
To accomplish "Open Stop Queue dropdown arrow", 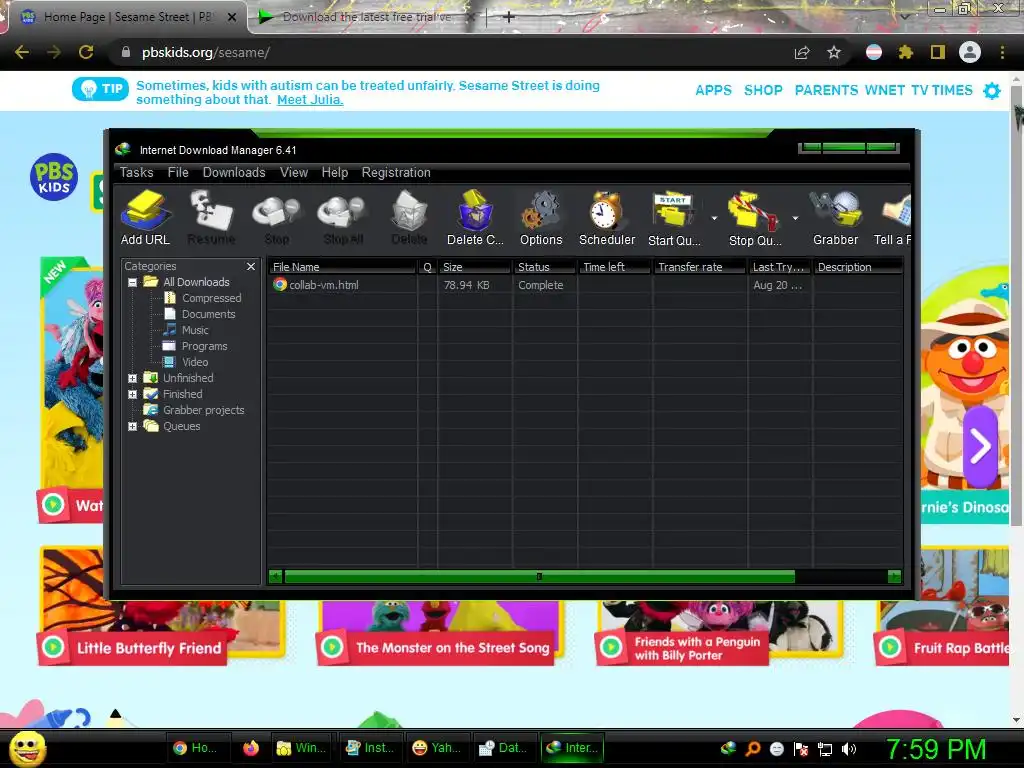I will tap(795, 218).
